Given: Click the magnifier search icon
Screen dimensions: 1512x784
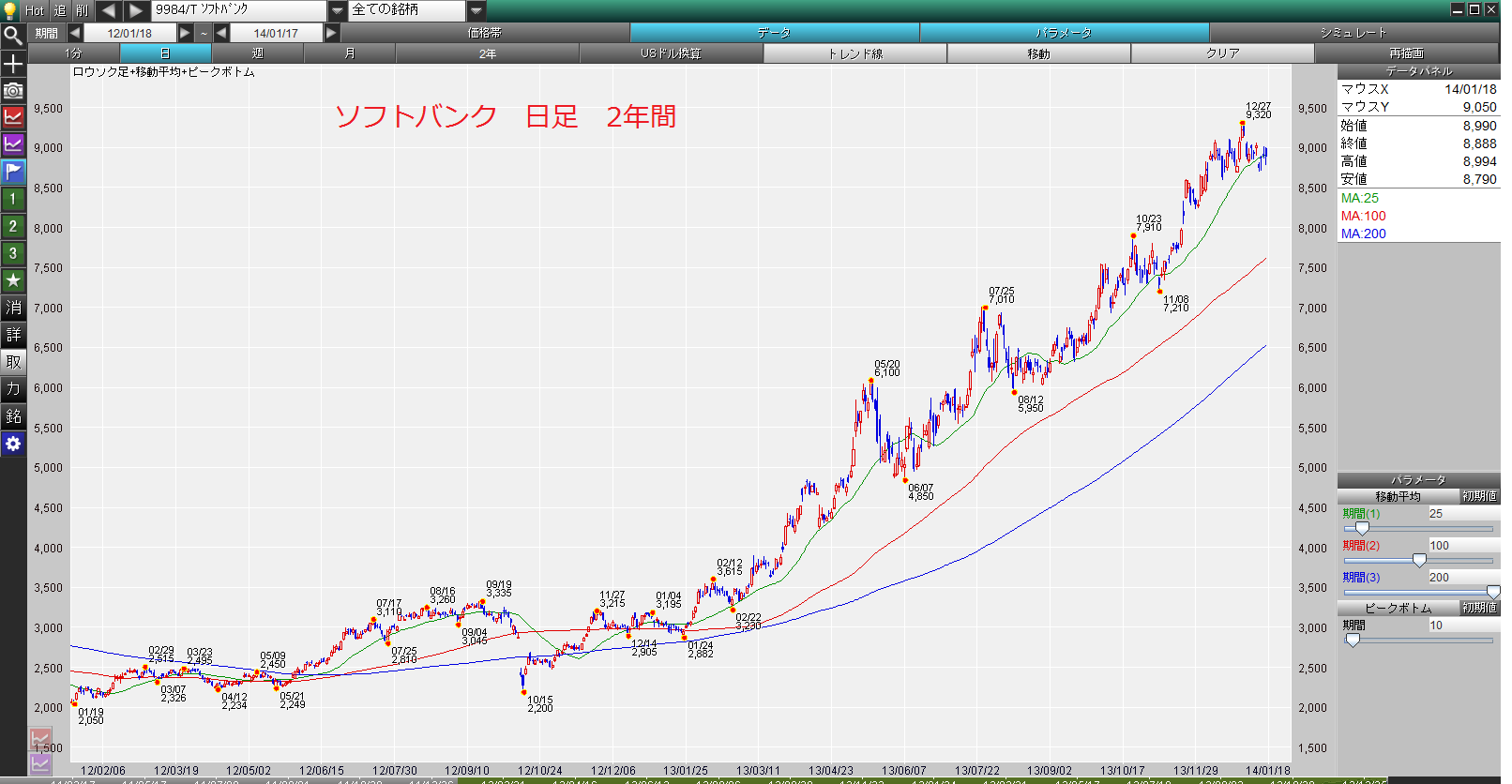Looking at the screenshot, I should (x=13, y=36).
